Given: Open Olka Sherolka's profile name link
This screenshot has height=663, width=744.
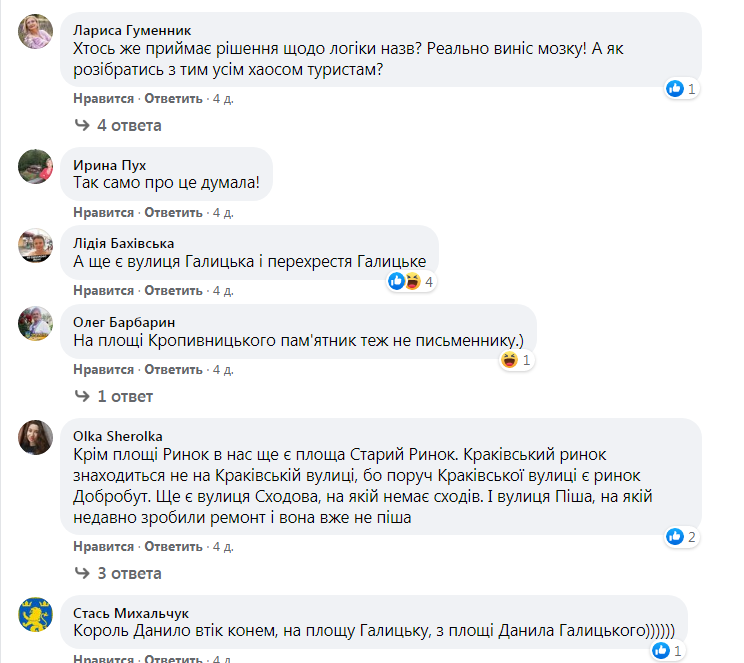Looking at the screenshot, I should click(x=118, y=435).
